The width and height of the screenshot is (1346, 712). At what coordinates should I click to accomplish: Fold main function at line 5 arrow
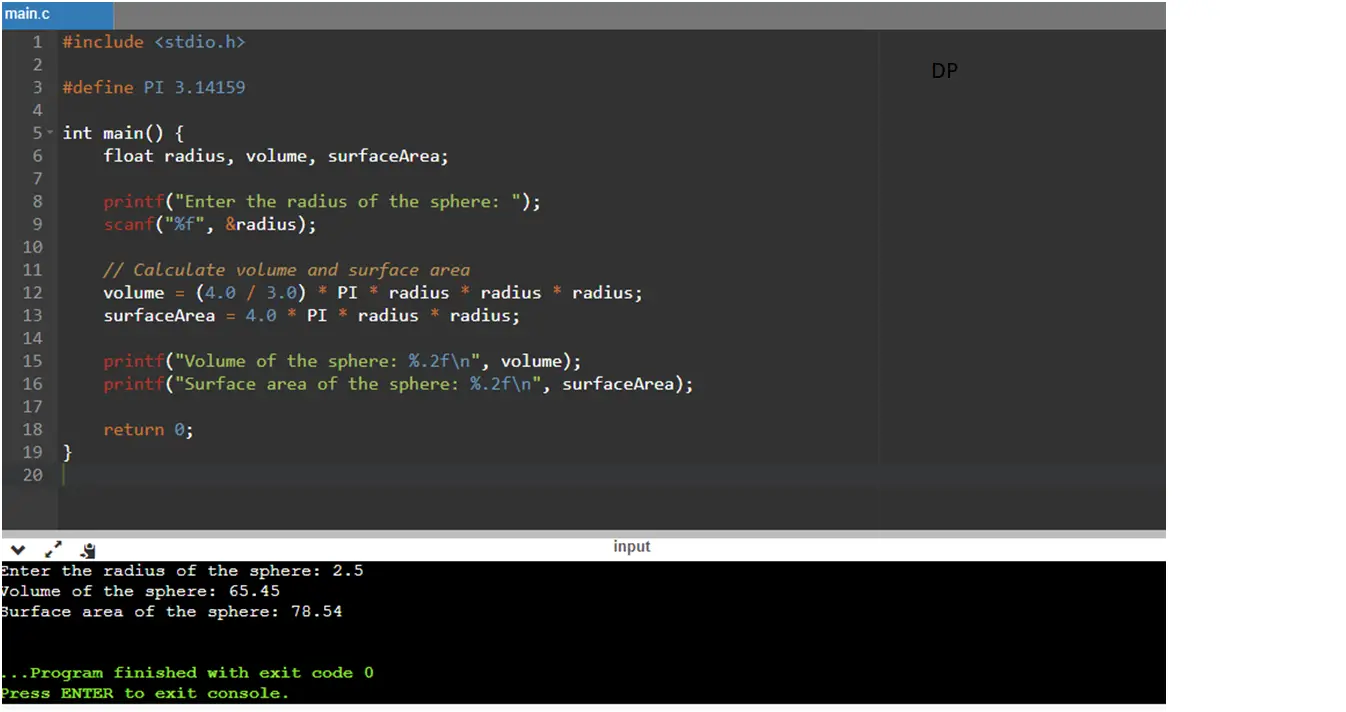[50, 133]
